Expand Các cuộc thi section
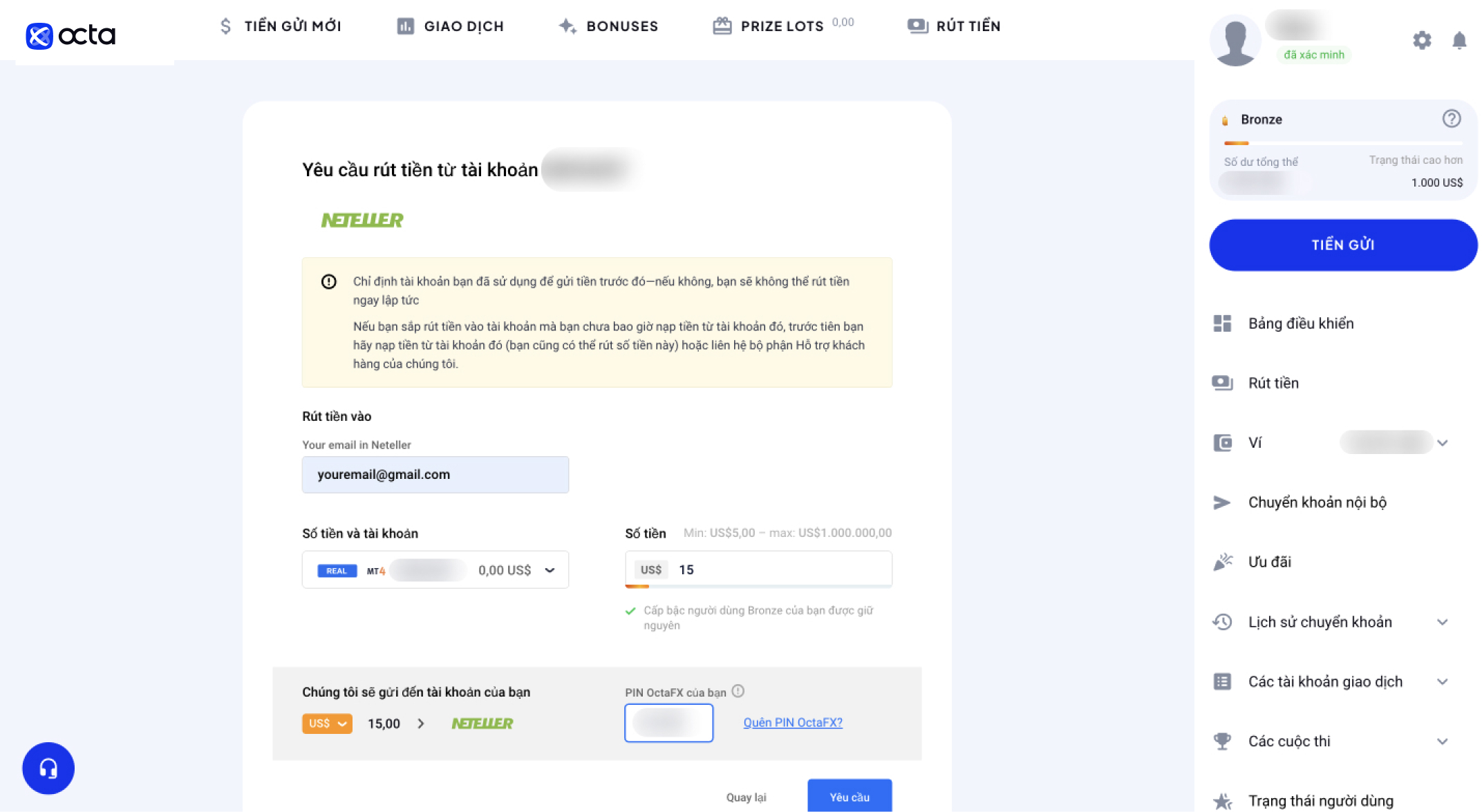 point(1443,742)
